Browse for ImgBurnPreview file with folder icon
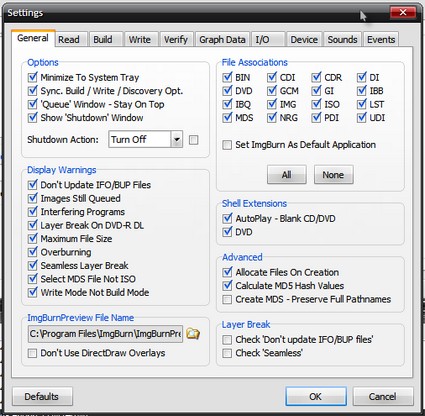 click(x=193, y=333)
